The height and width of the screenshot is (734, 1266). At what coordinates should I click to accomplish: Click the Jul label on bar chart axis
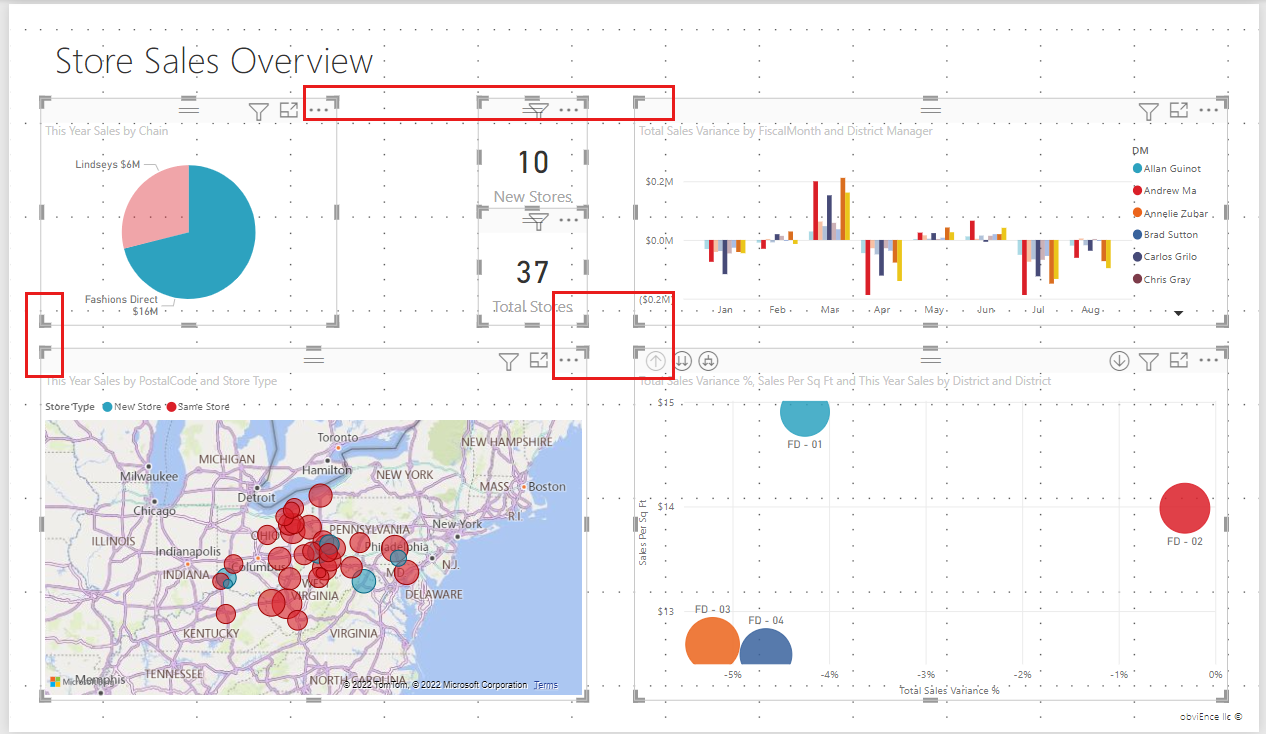[1040, 310]
